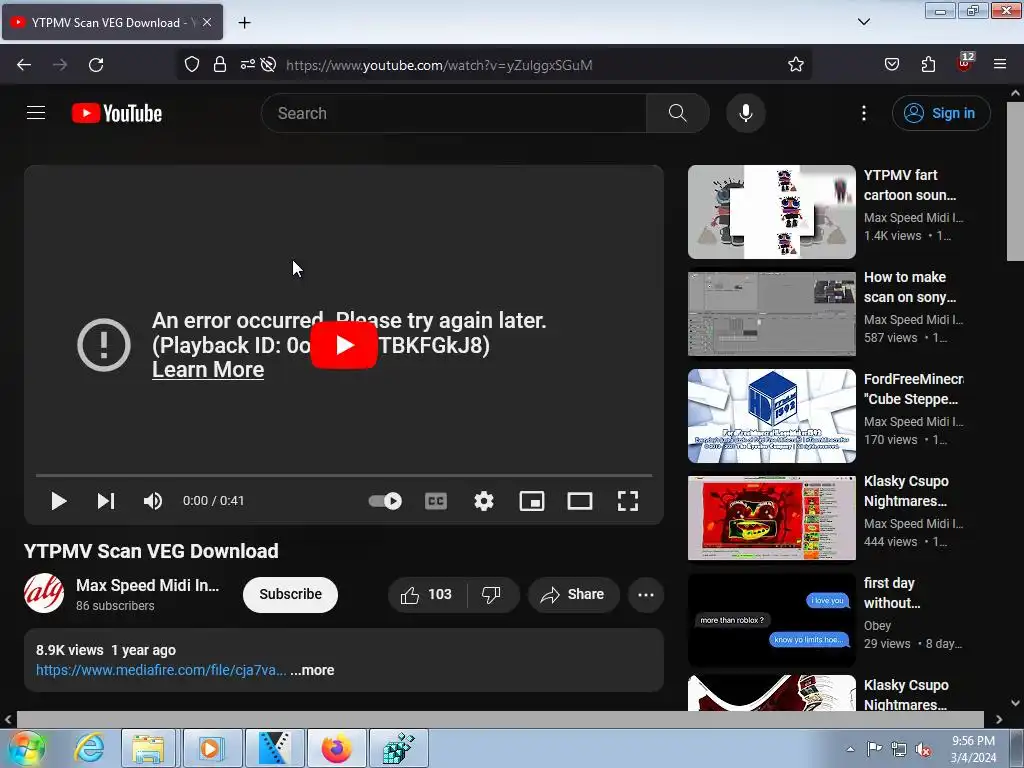Open Windows Explorer folder on taskbar
This screenshot has height=768, width=1024.
(148, 748)
